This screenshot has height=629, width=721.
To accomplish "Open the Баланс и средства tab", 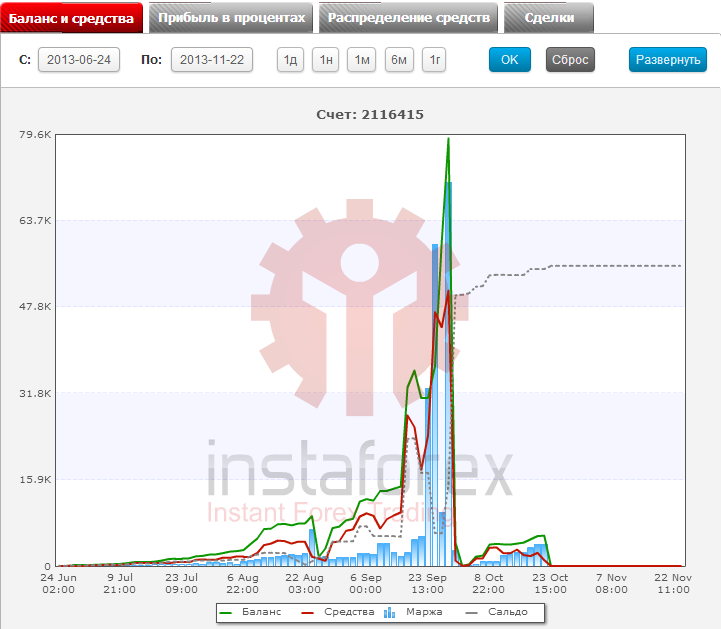I will [x=71, y=18].
